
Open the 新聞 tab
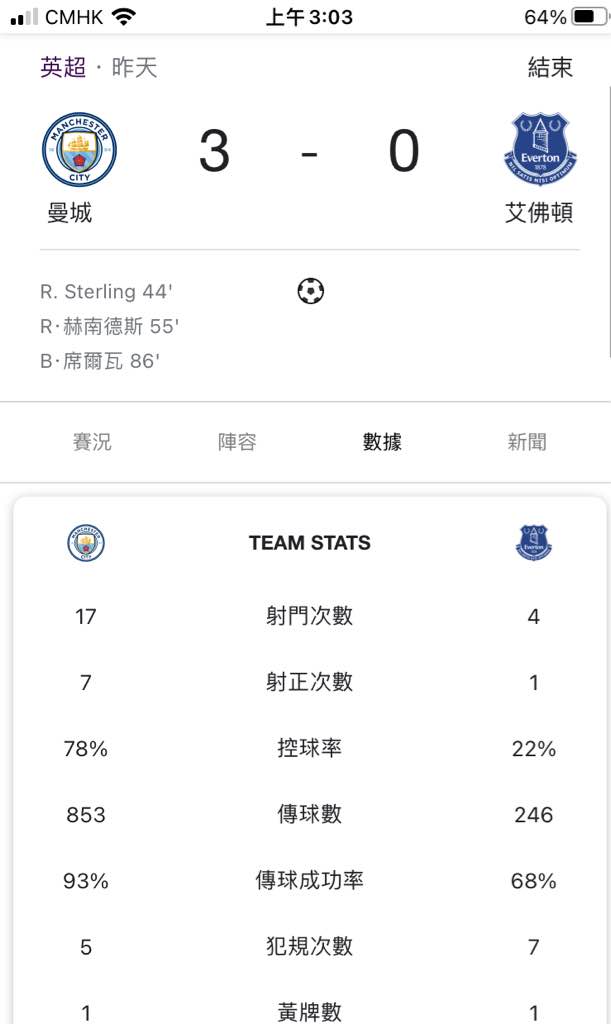click(x=527, y=442)
